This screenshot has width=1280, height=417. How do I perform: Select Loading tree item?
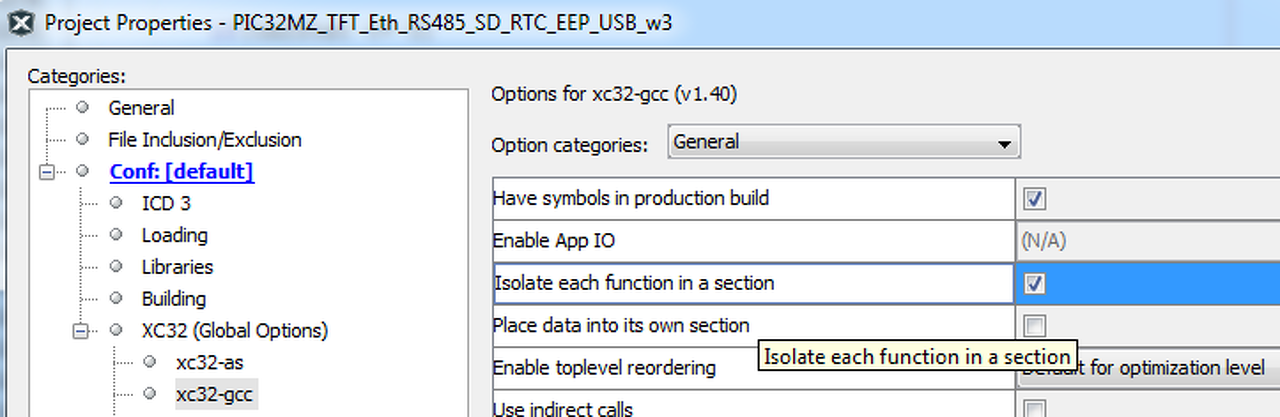click(174, 235)
